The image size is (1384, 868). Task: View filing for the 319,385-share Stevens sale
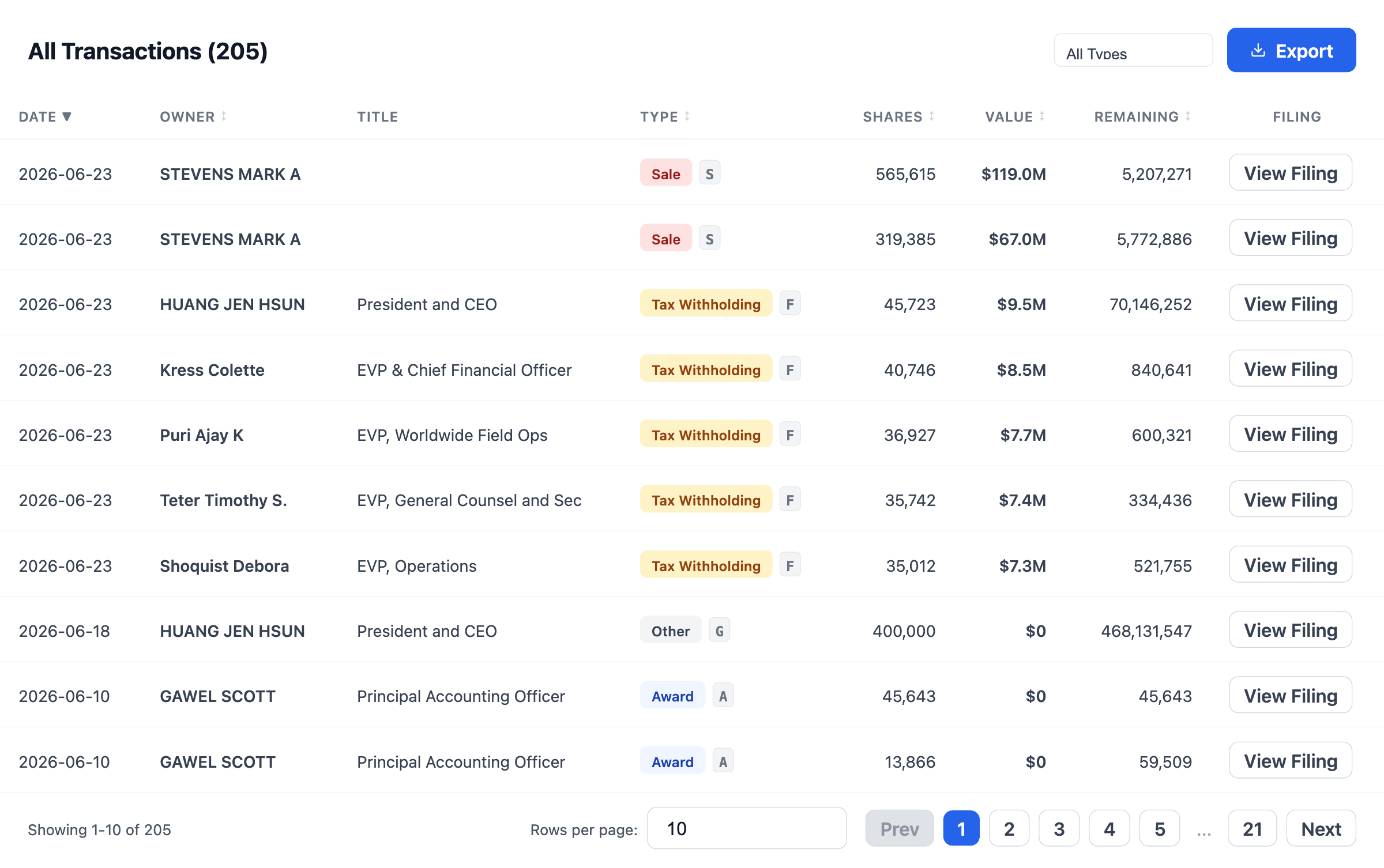(x=1291, y=238)
